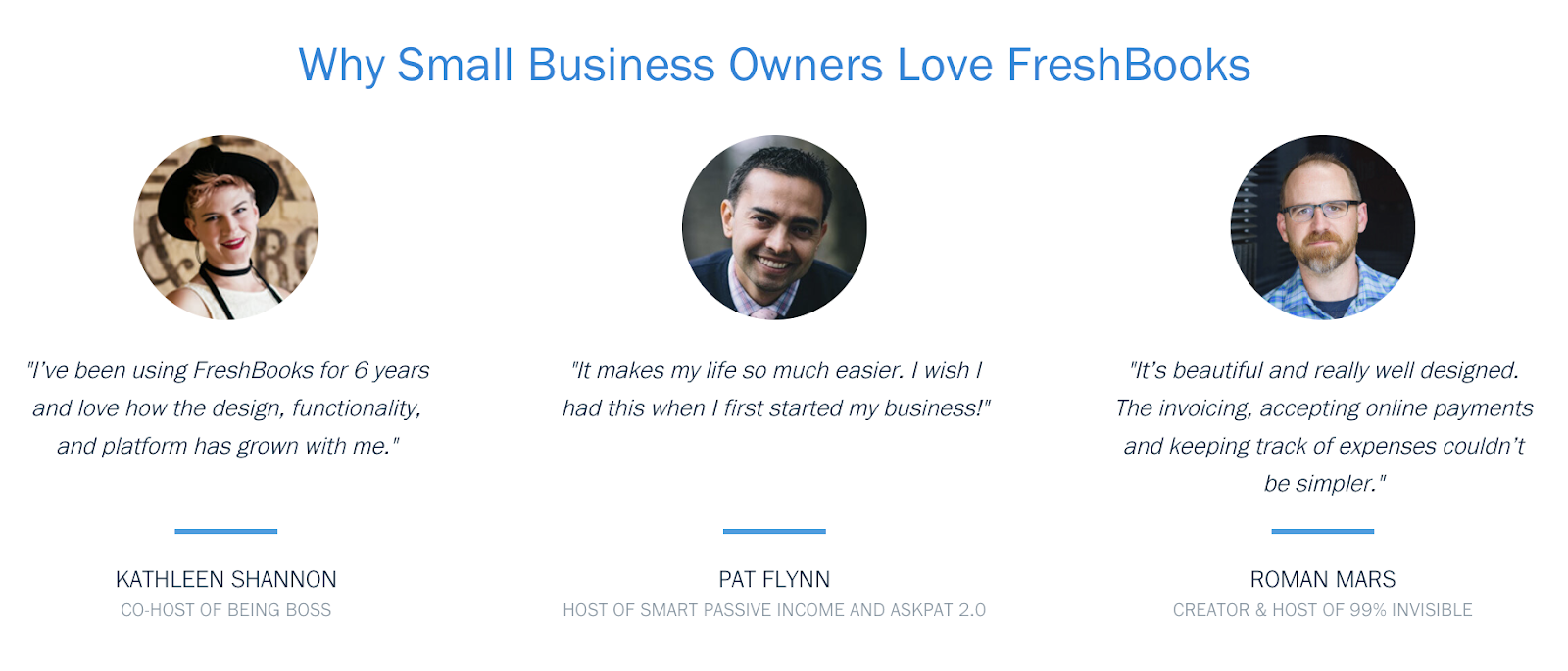
Task: Click Kathleen Shannon's profile photo
Action: pyautogui.click(x=226, y=227)
